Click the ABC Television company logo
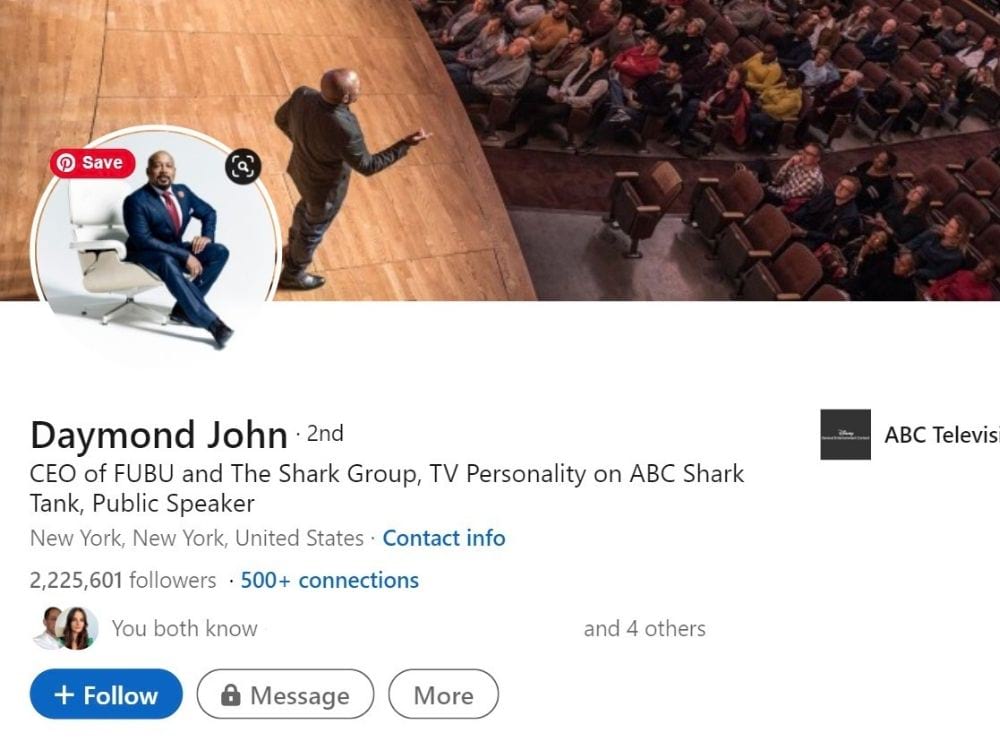The width and height of the screenshot is (1000, 750). (845, 434)
